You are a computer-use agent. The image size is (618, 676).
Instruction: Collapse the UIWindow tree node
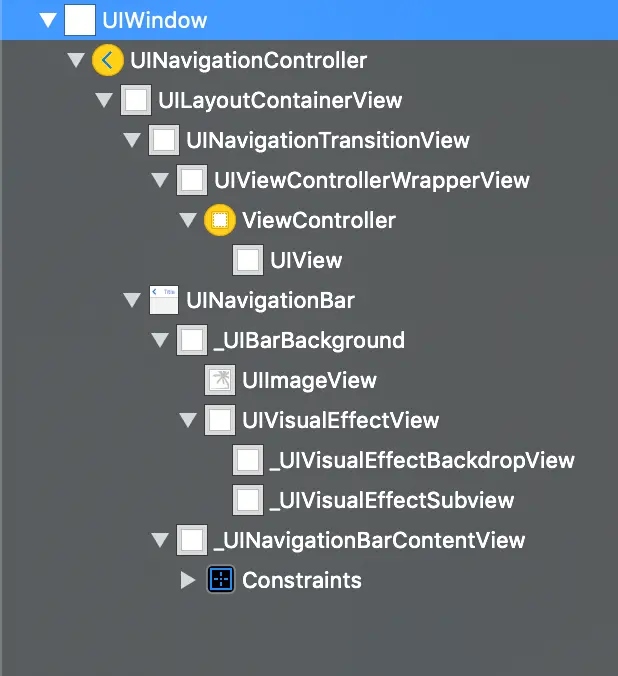pos(46,20)
